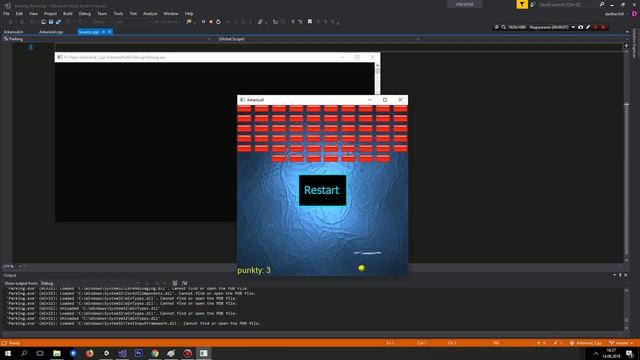This screenshot has width=640, height=360.
Task: Click the Save icon in toolbar
Action: click(x=51, y=22)
